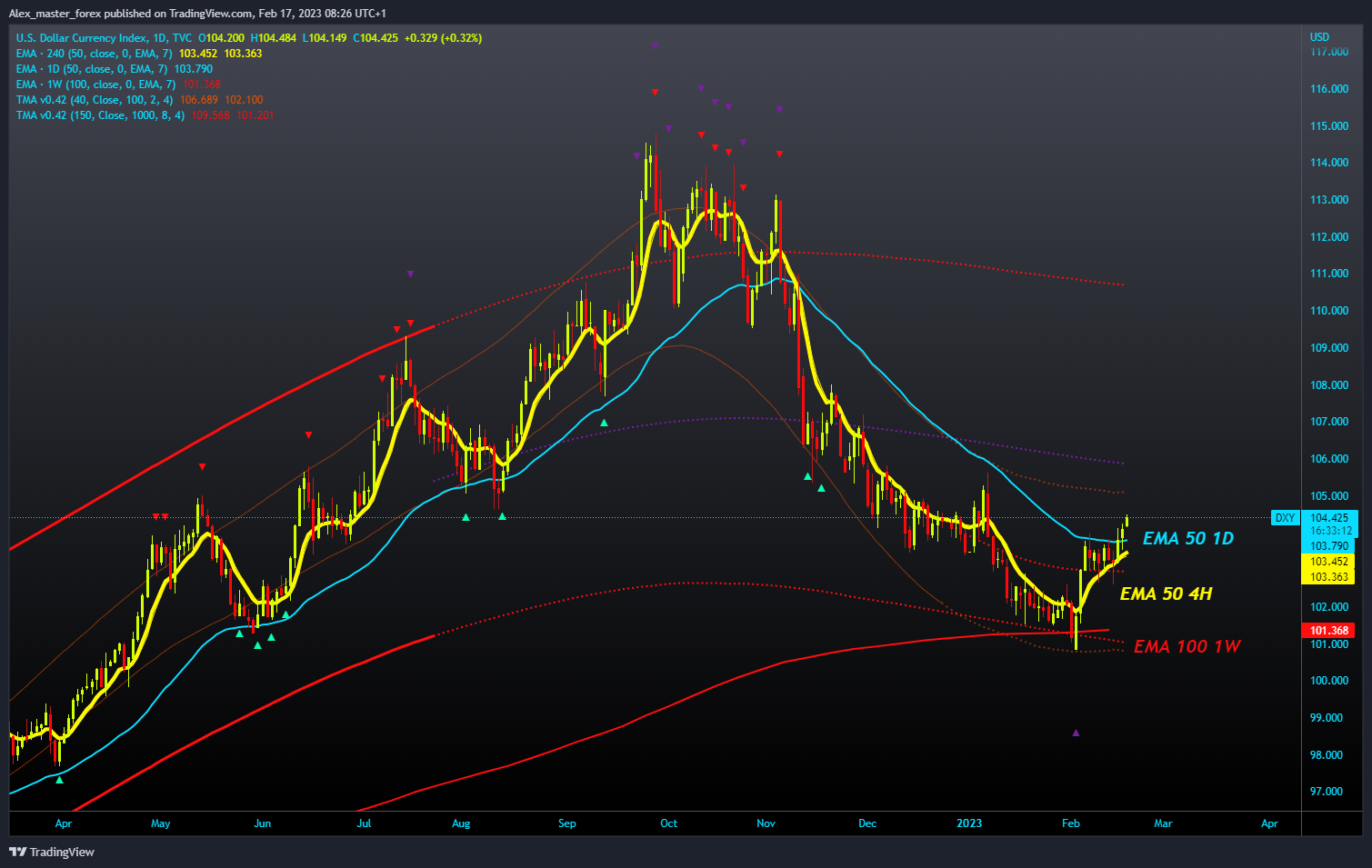Click the close value C104.425 in legend
Viewport: 1372px width, 868px height.
click(376, 38)
